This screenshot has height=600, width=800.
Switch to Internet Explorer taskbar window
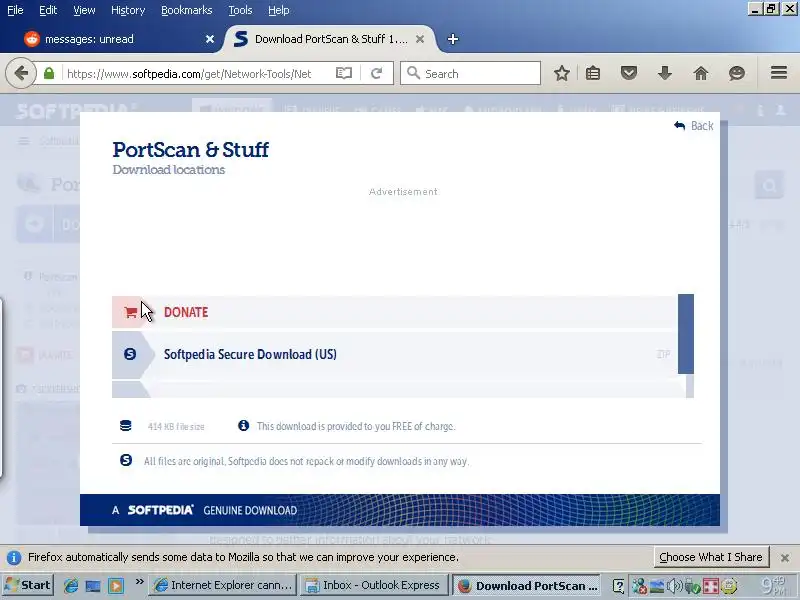pos(223,585)
